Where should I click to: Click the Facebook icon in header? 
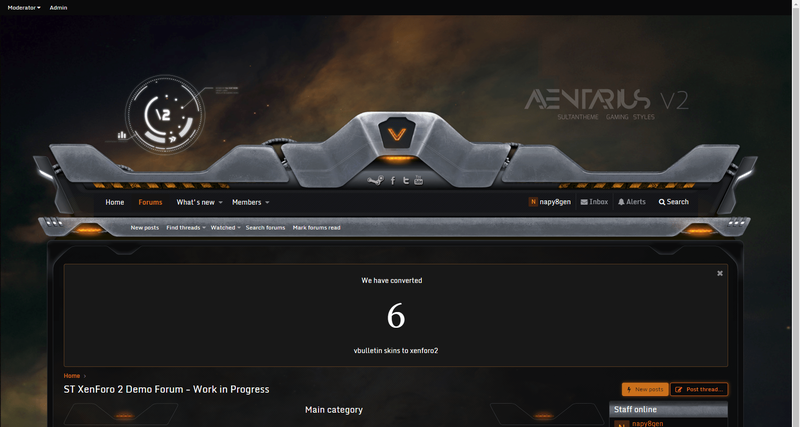click(392, 181)
